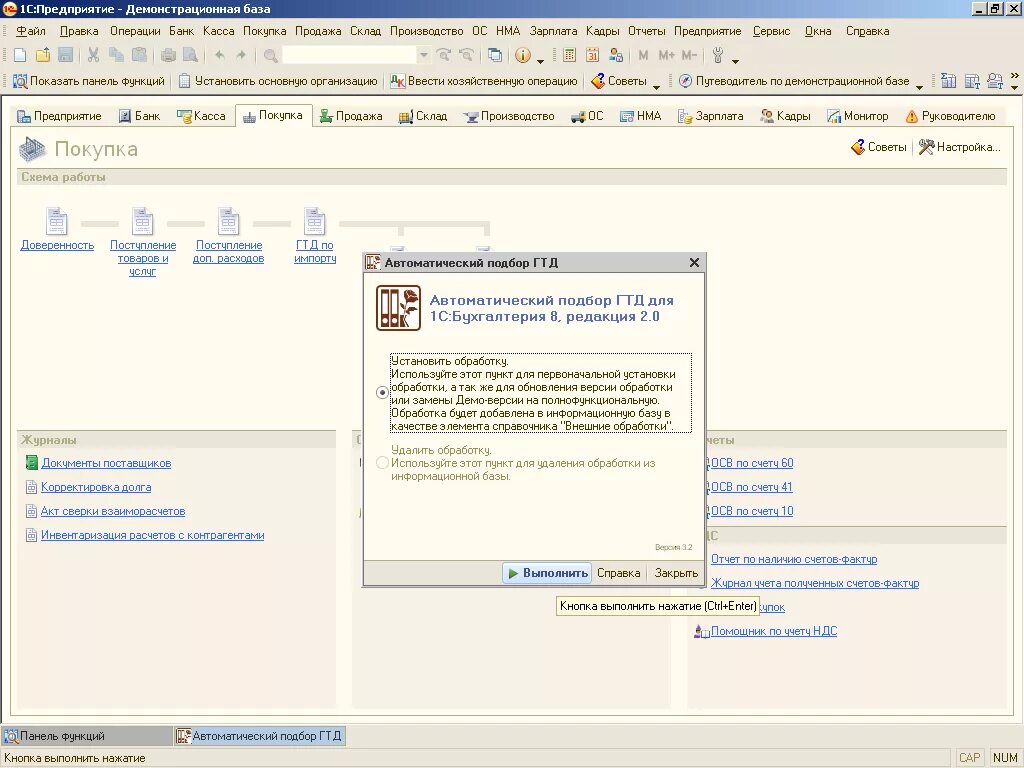Expand dropdown arrow next to wrench icon

pyautogui.click(x=735, y=61)
